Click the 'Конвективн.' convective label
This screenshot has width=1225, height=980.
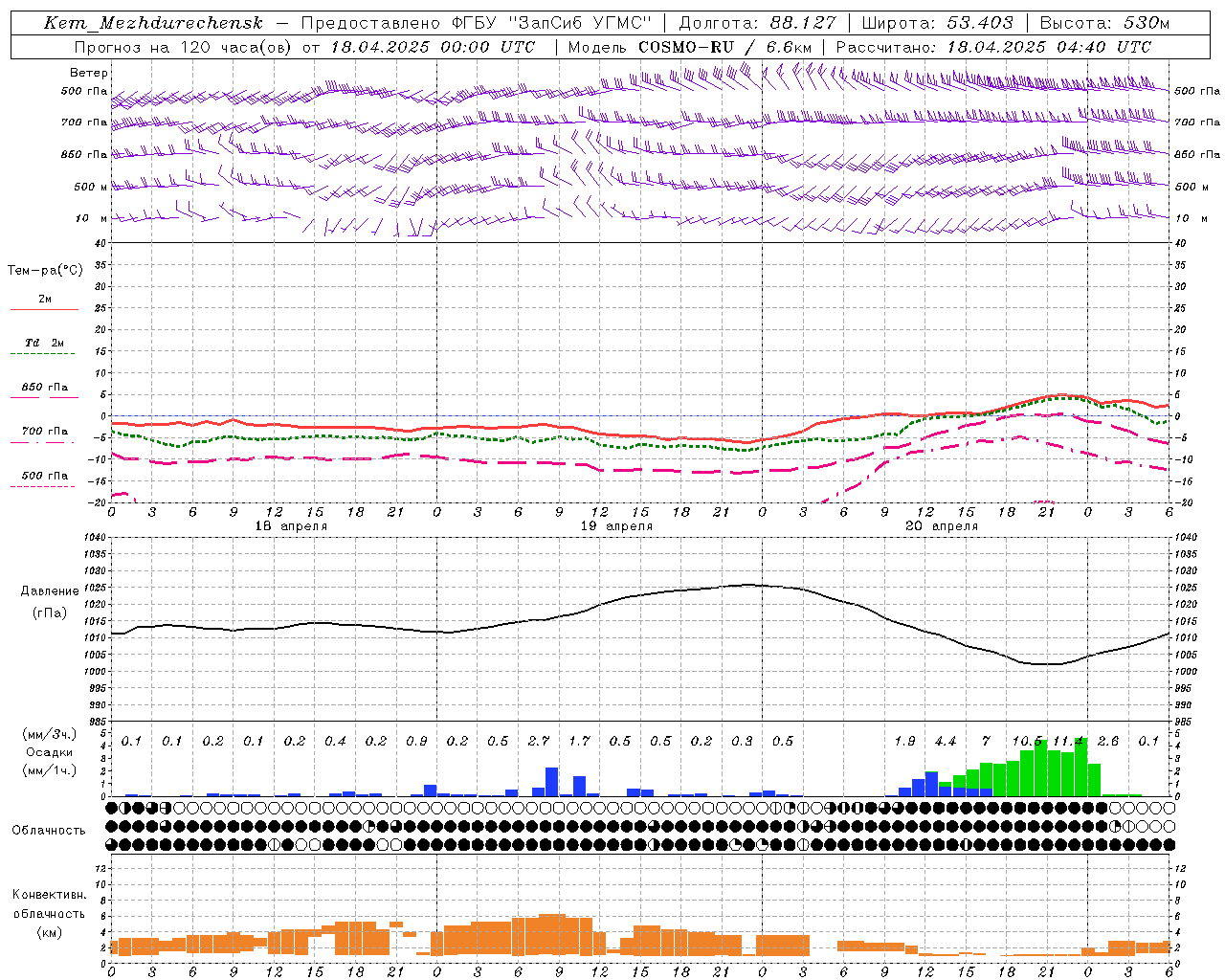49,895
